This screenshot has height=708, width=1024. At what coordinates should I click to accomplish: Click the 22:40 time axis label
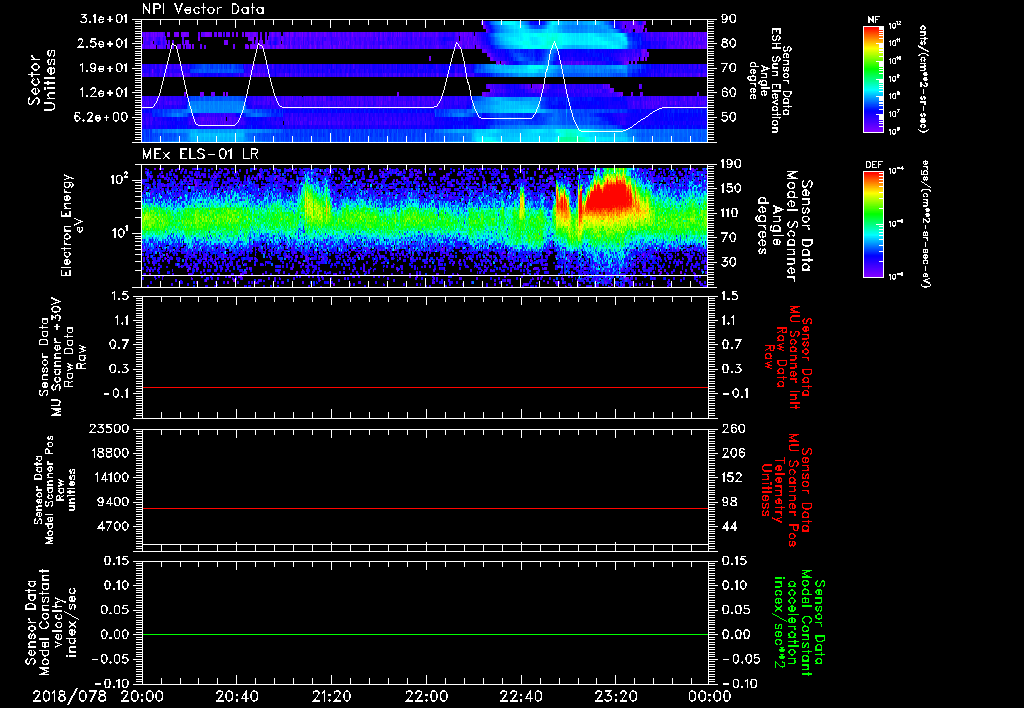click(521, 696)
